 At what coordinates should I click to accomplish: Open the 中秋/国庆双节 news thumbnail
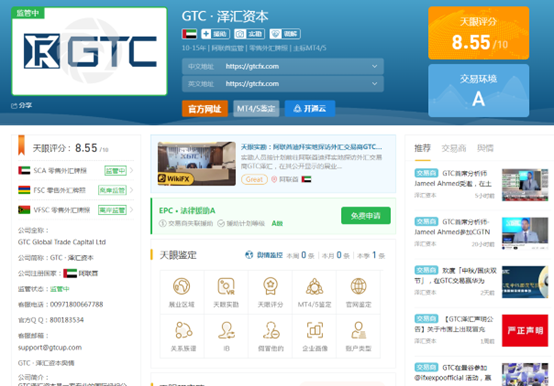coord(525,282)
